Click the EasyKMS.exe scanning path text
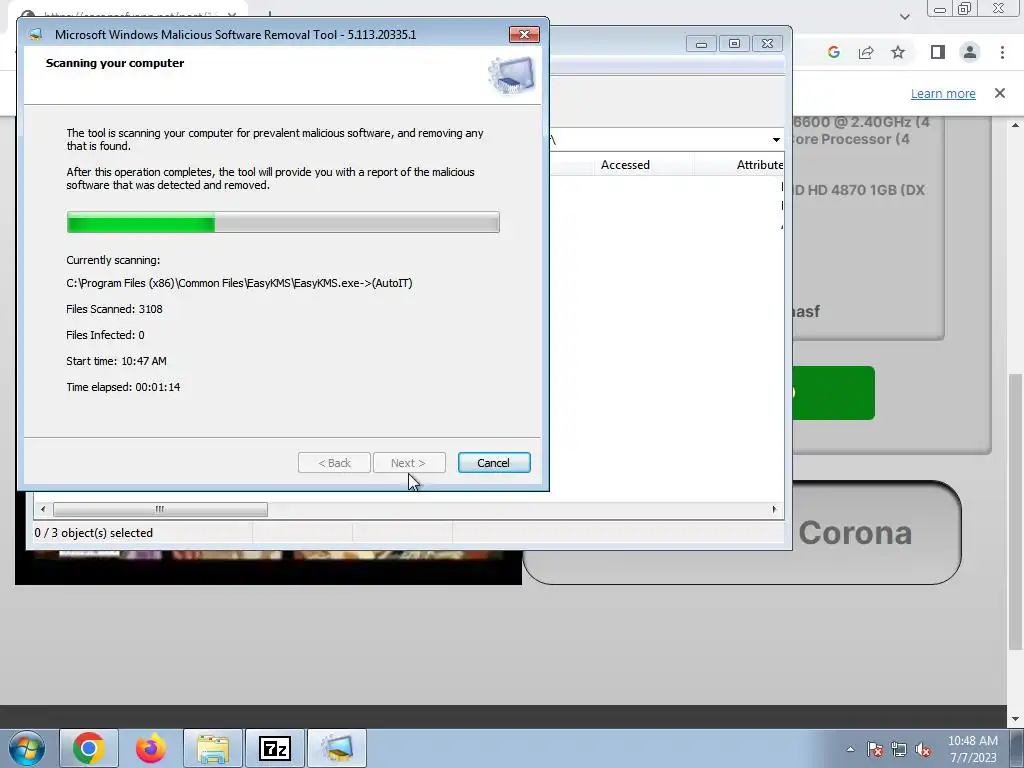Image resolution: width=1024 pixels, height=768 pixels. click(239, 283)
